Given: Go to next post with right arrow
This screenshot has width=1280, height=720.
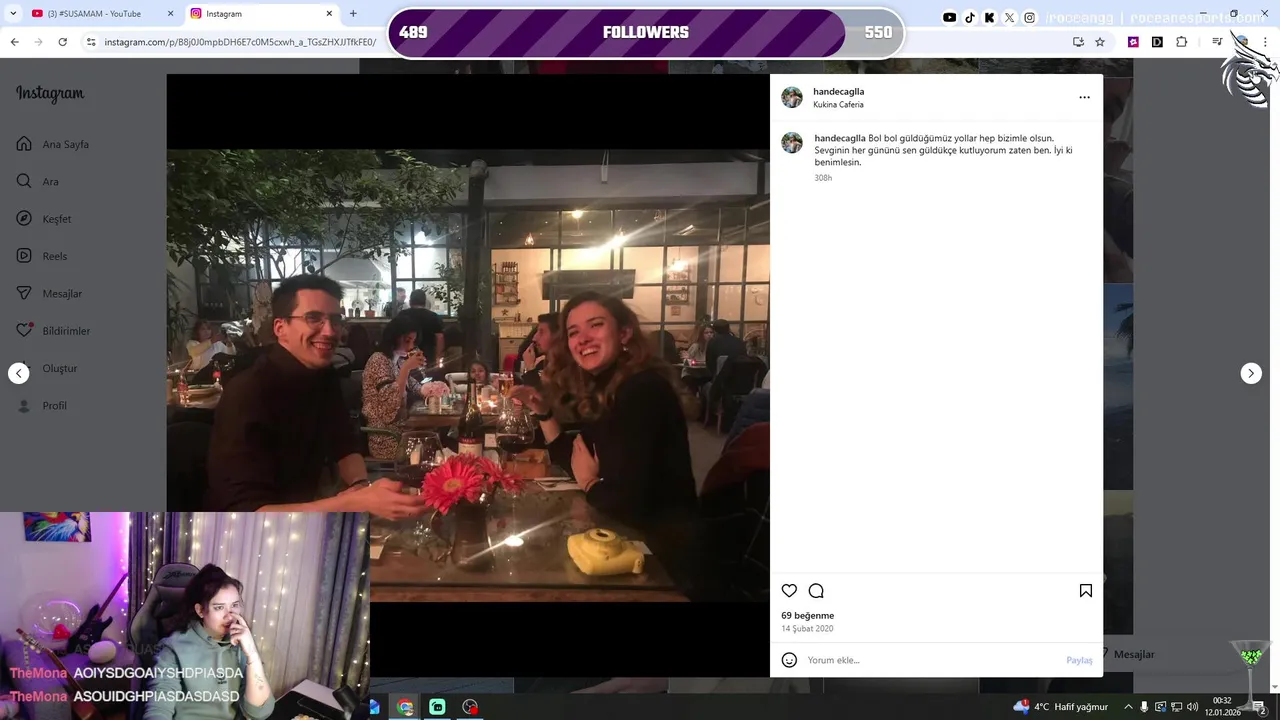Looking at the screenshot, I should click(x=1251, y=373).
